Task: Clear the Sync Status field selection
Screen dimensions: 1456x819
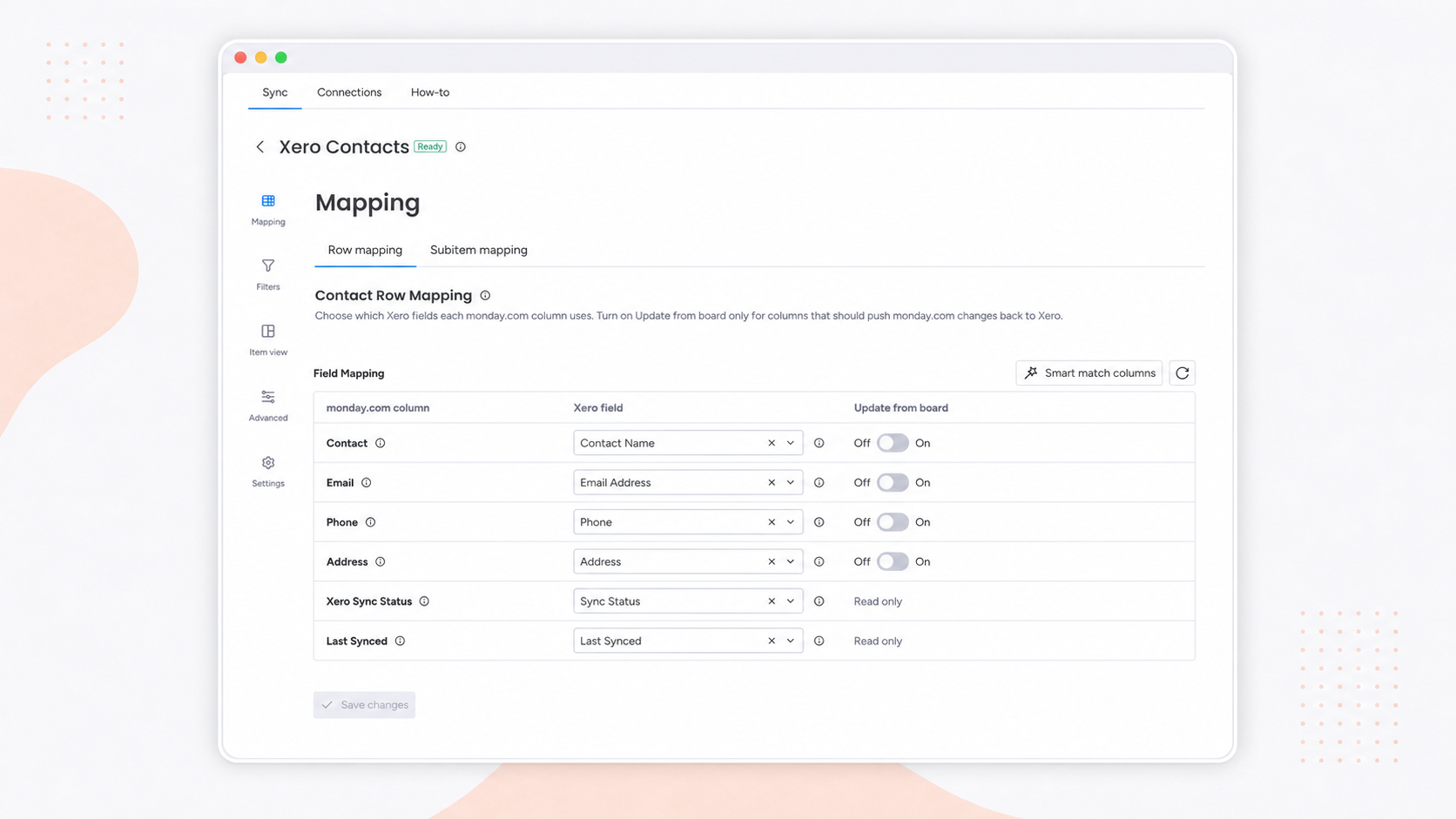Action: (772, 601)
